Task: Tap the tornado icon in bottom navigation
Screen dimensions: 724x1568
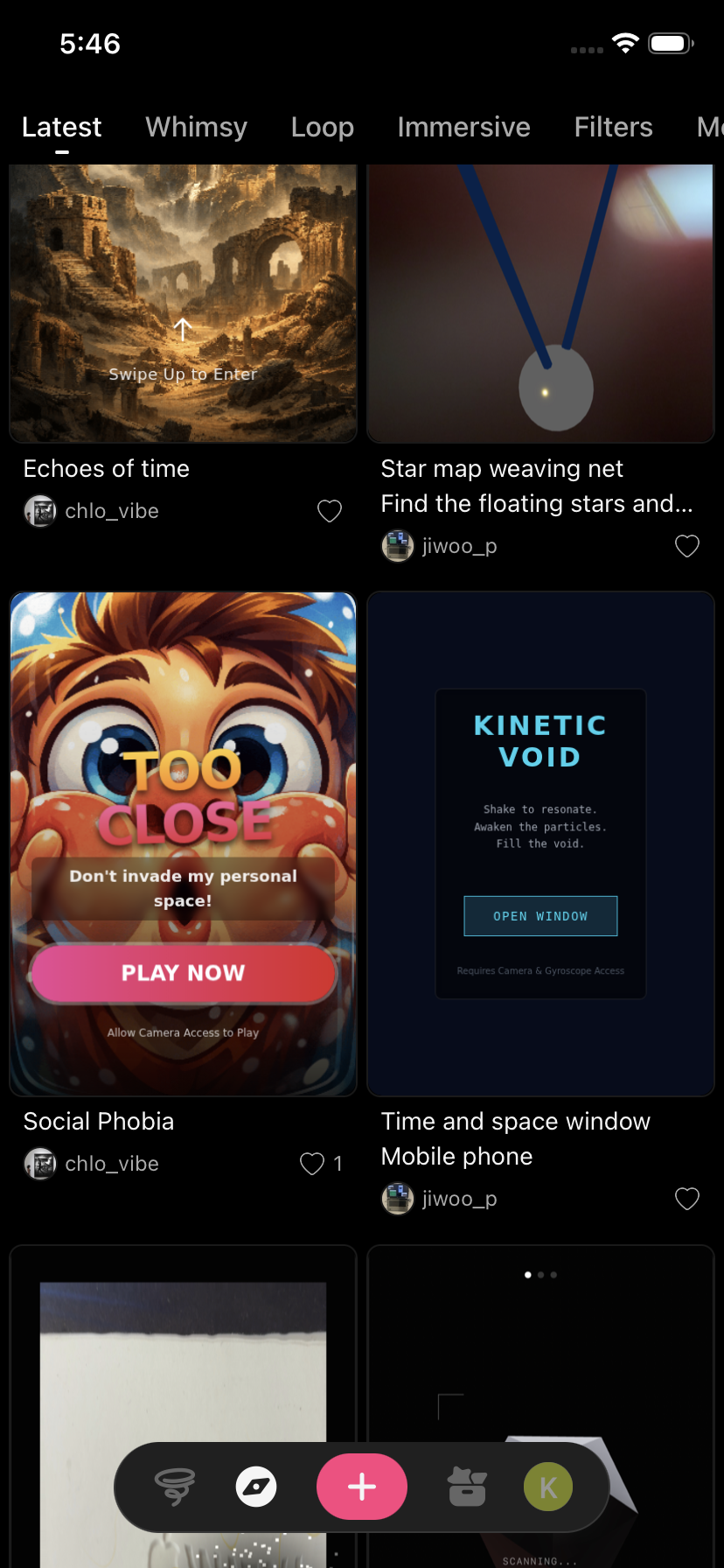Action: pyautogui.click(x=175, y=1487)
